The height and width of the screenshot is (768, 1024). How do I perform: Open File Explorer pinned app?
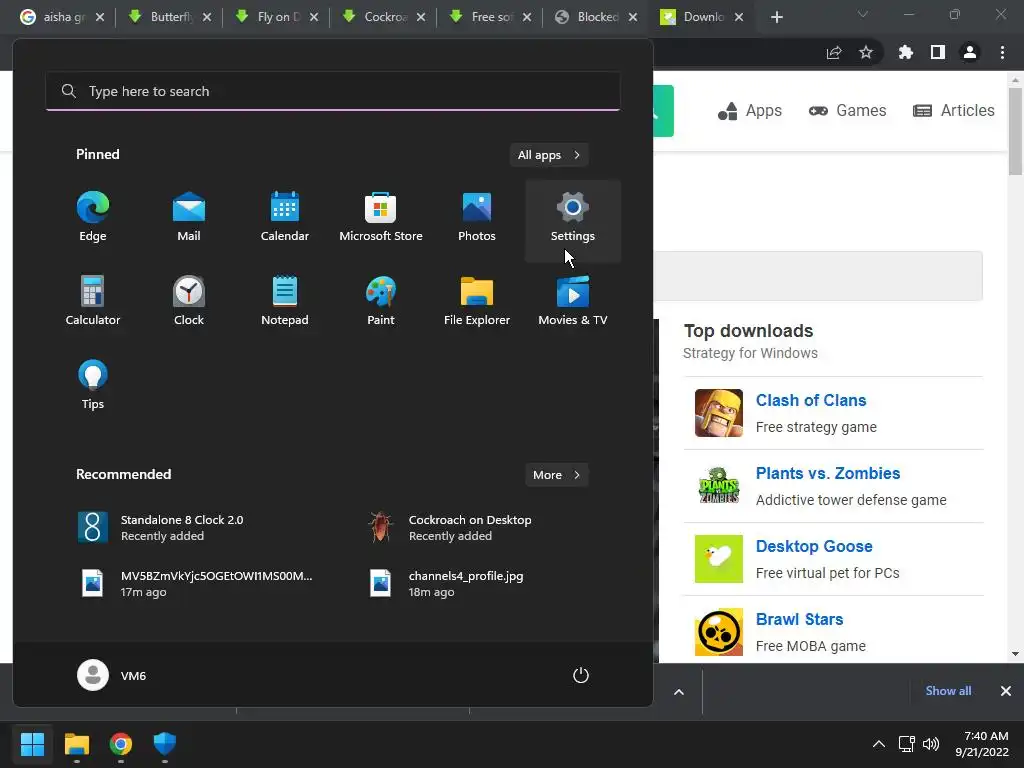(x=477, y=302)
